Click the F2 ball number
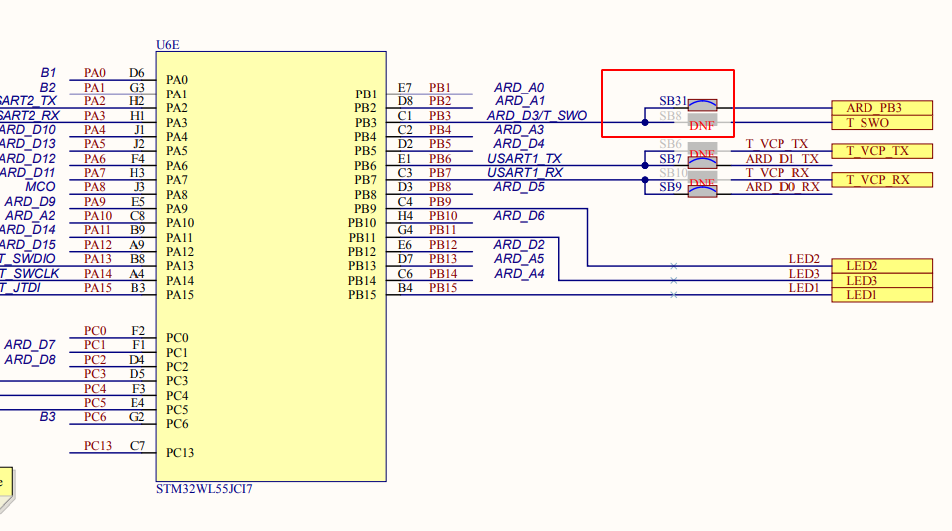This screenshot has height=531, width=952. pyautogui.click(x=138, y=331)
